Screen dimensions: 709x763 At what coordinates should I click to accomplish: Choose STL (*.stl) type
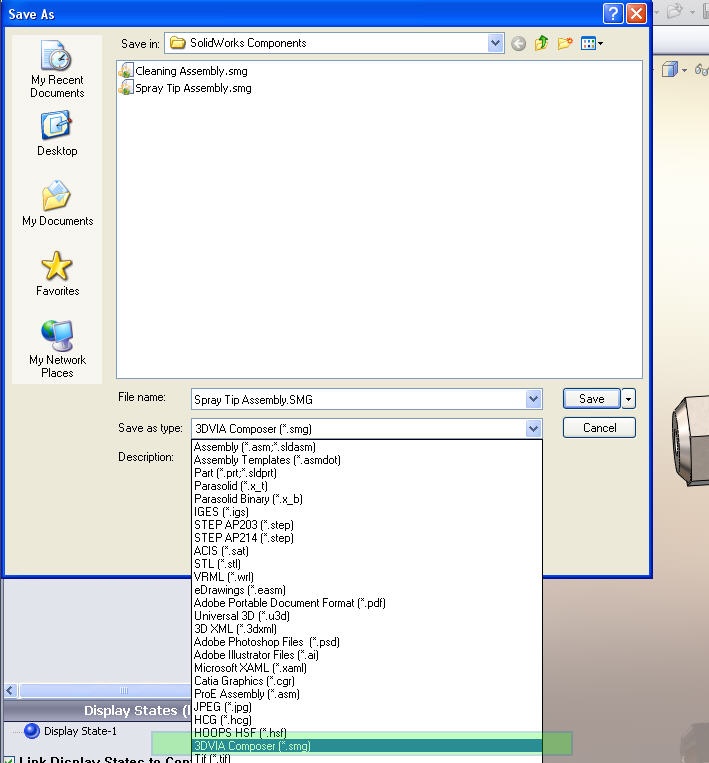pos(366,564)
